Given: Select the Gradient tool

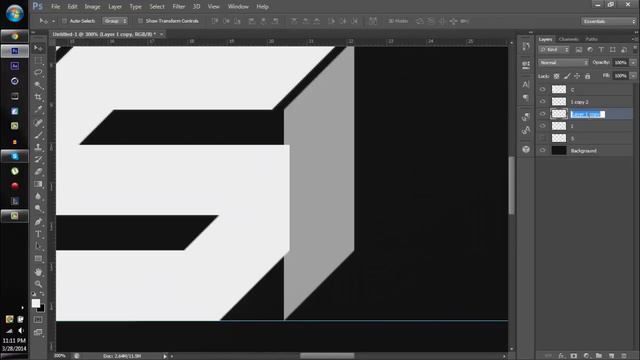Looking at the screenshot, I should 38,184.
